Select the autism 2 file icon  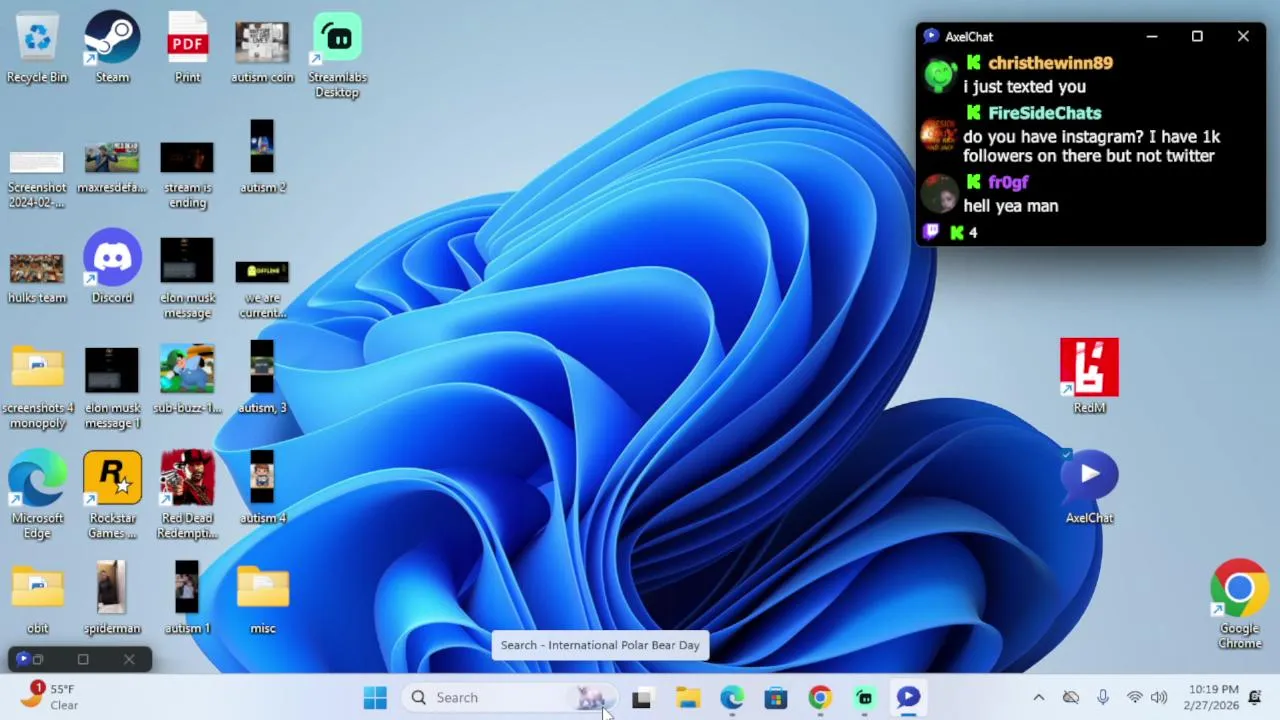(x=262, y=158)
